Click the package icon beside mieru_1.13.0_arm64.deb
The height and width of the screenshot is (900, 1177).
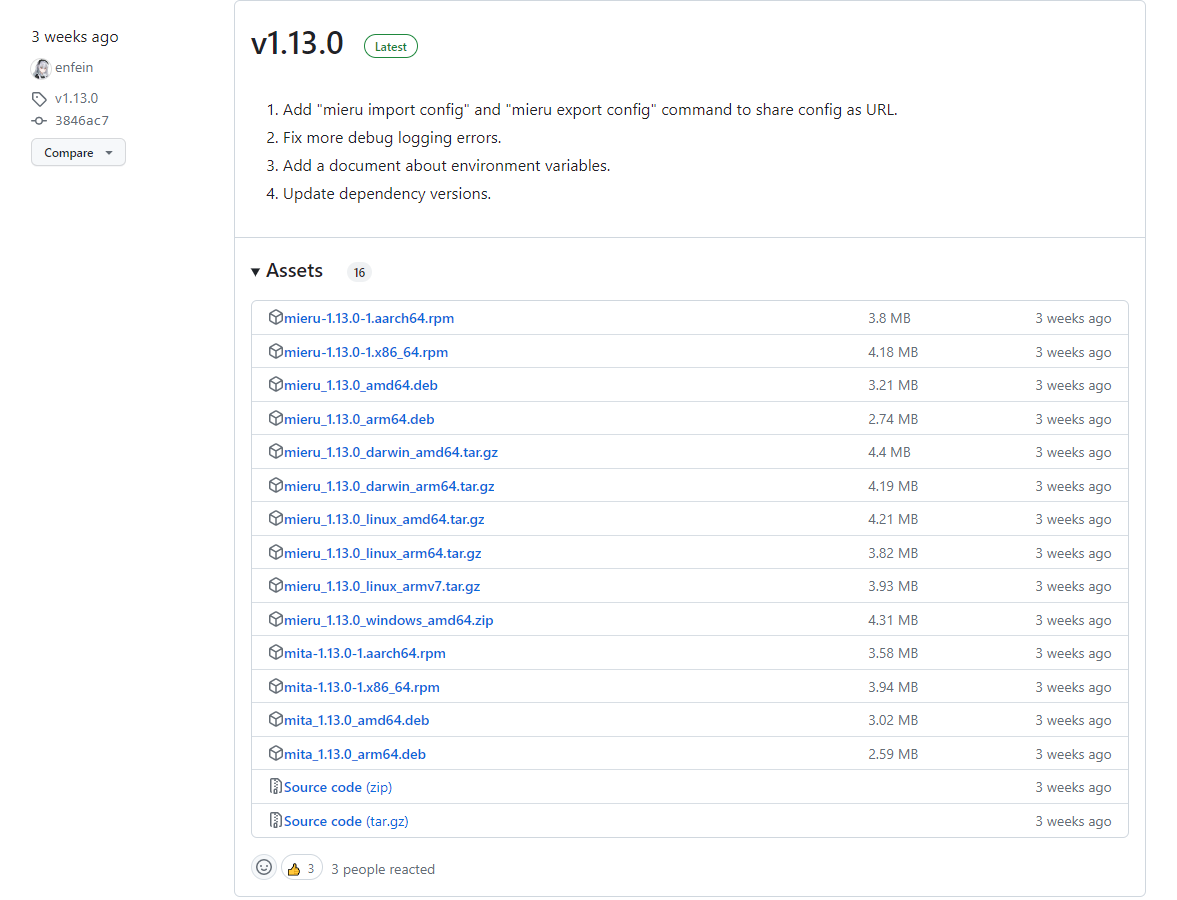click(275, 418)
